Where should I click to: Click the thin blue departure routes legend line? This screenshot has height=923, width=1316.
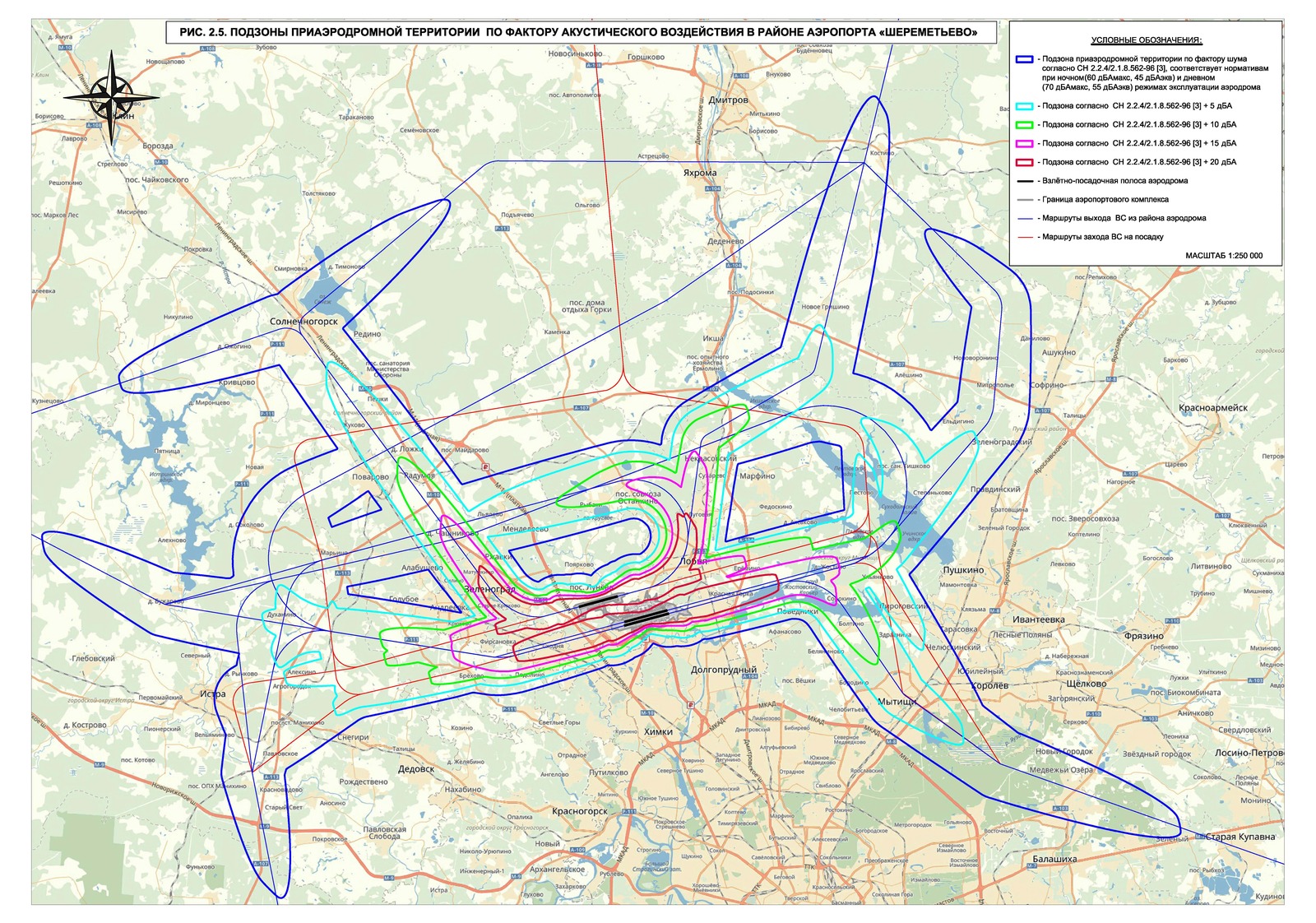1024,219
